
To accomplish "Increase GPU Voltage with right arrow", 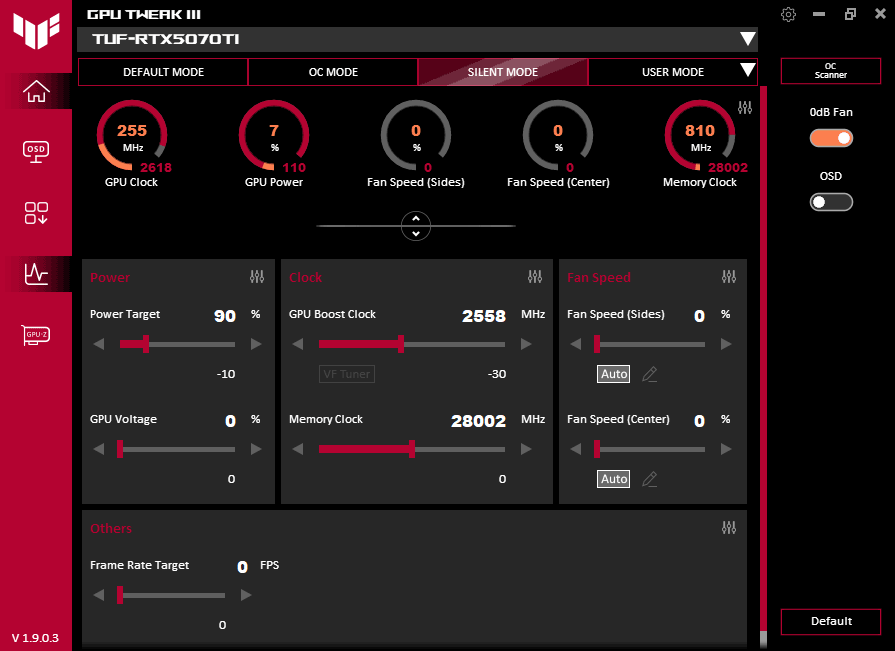I will click(x=256, y=449).
